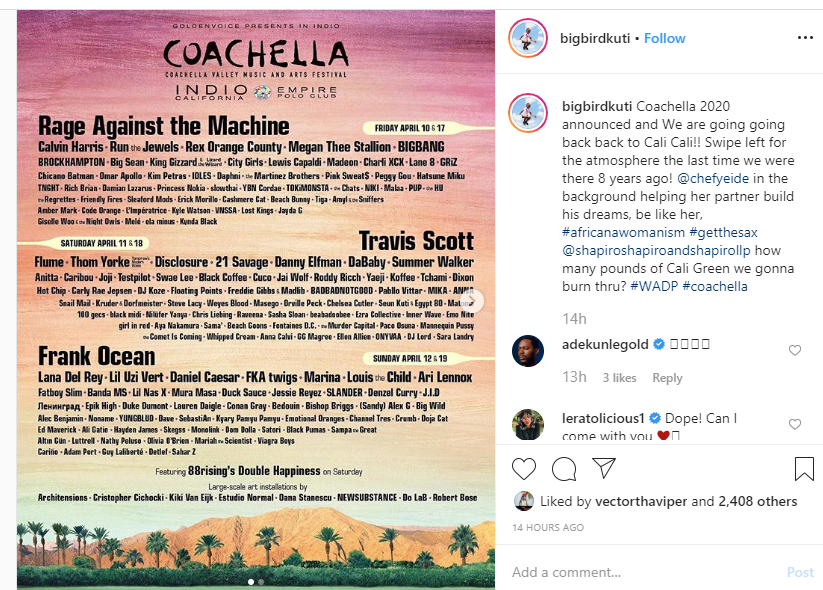Open the comment bubble icon

pyautogui.click(x=564, y=468)
